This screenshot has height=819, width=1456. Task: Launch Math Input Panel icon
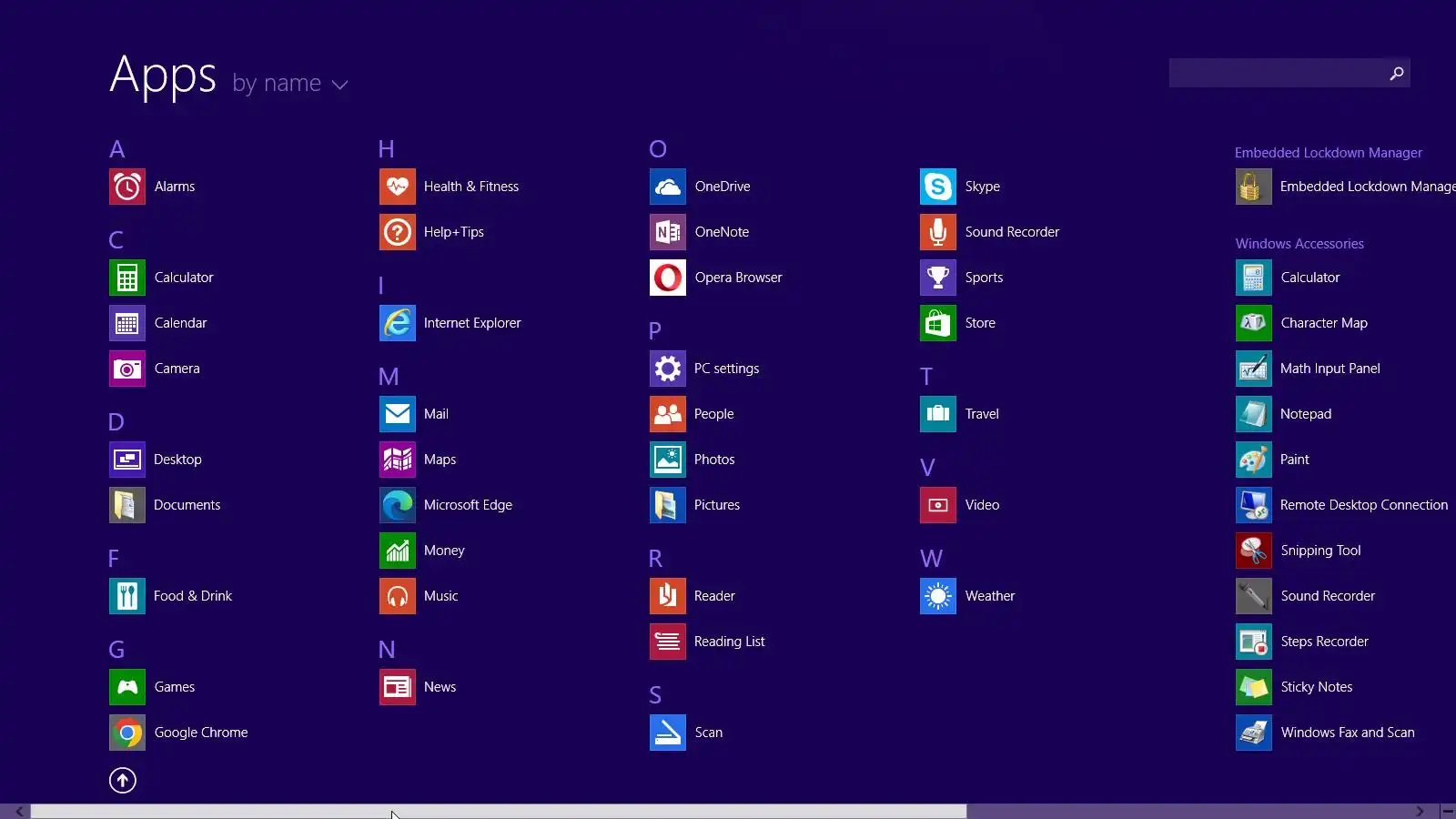[1254, 369]
